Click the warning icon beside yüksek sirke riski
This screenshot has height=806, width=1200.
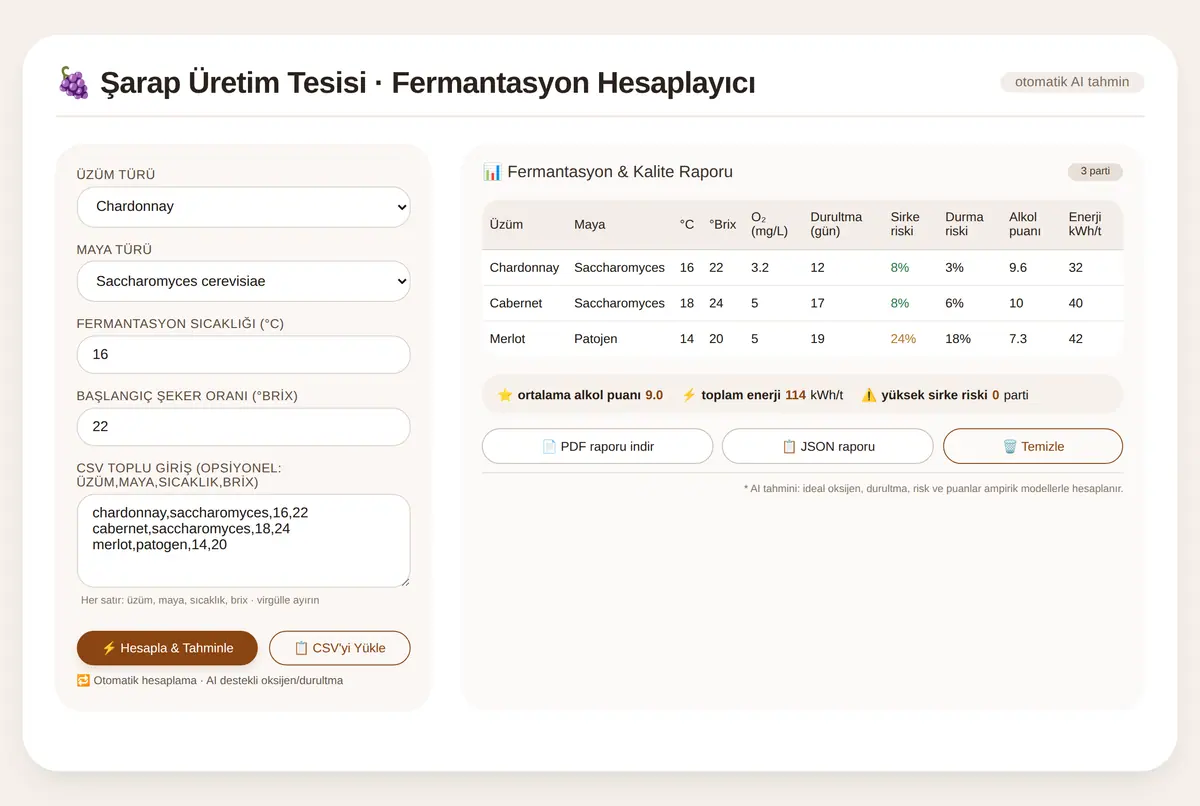click(869, 395)
